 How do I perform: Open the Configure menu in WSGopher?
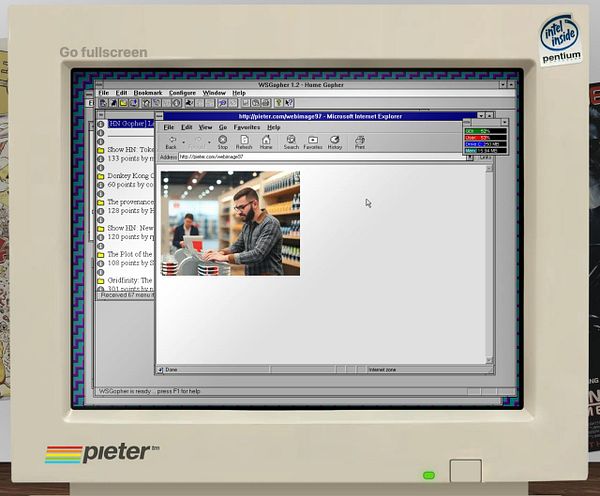(x=183, y=93)
